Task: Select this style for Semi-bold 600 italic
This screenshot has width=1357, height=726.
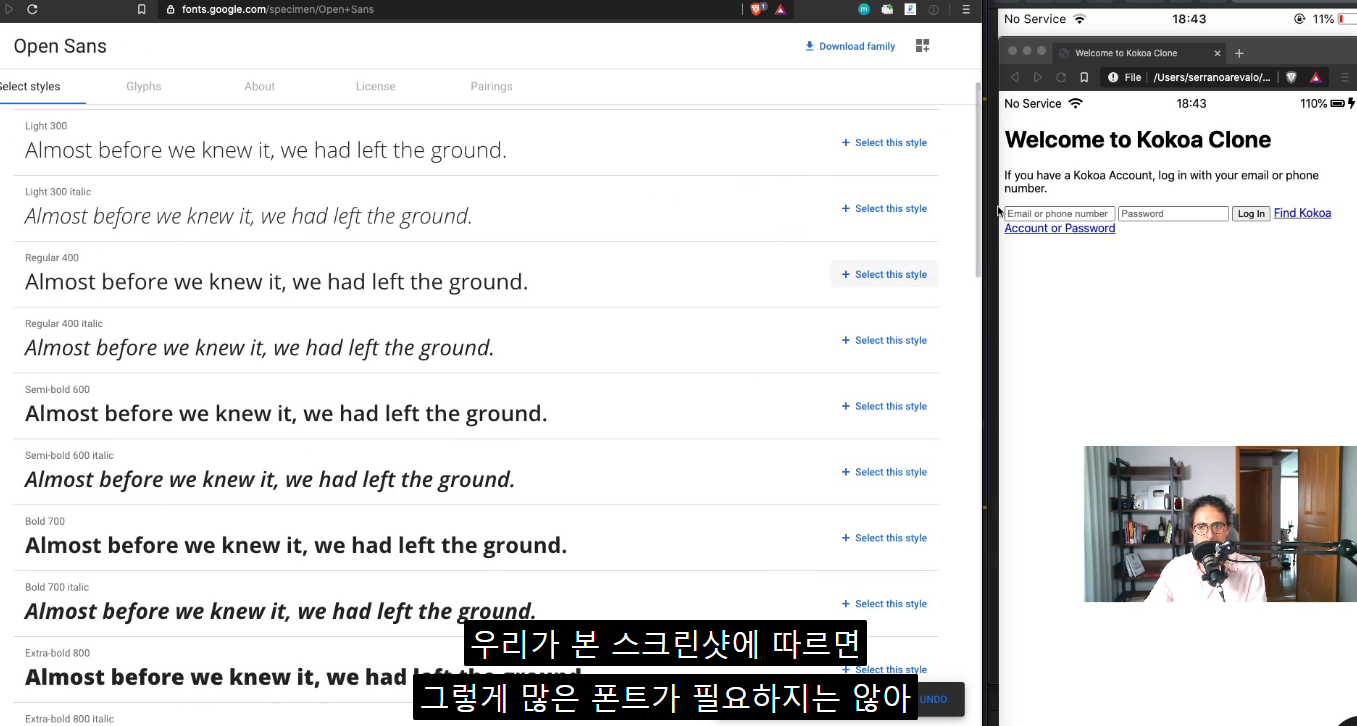Action: point(884,472)
